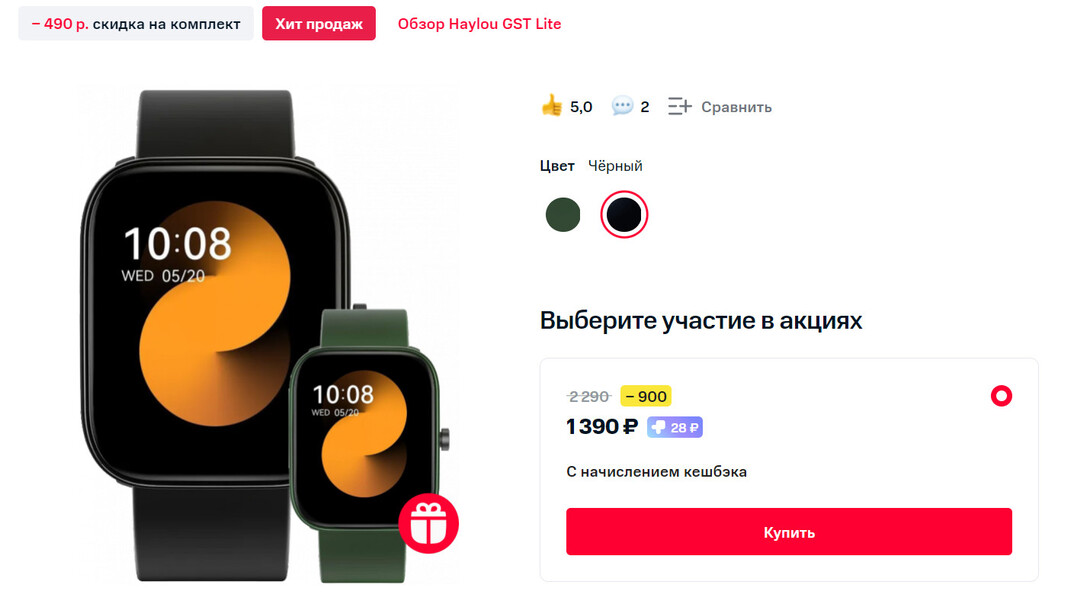Choose the black color swatch
The height and width of the screenshot is (601, 1090).
[x=624, y=215]
